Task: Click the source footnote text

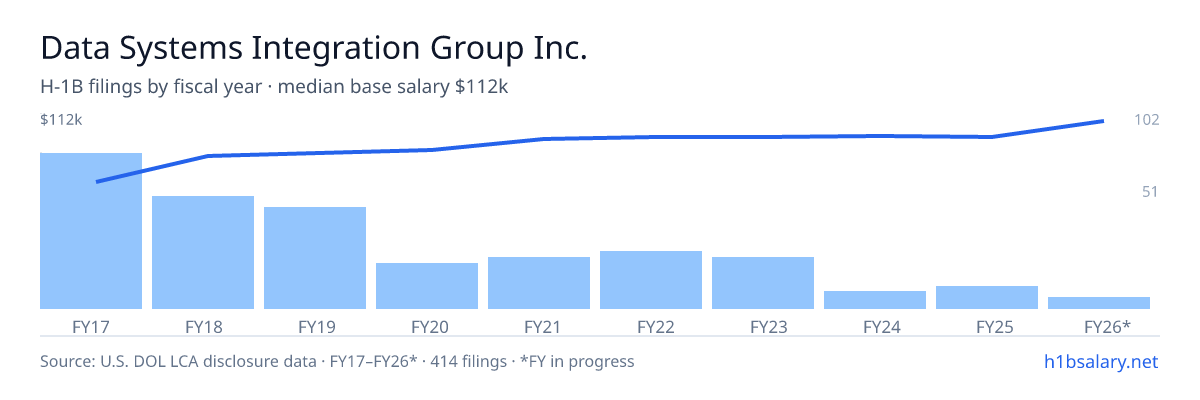Action: 337,361
